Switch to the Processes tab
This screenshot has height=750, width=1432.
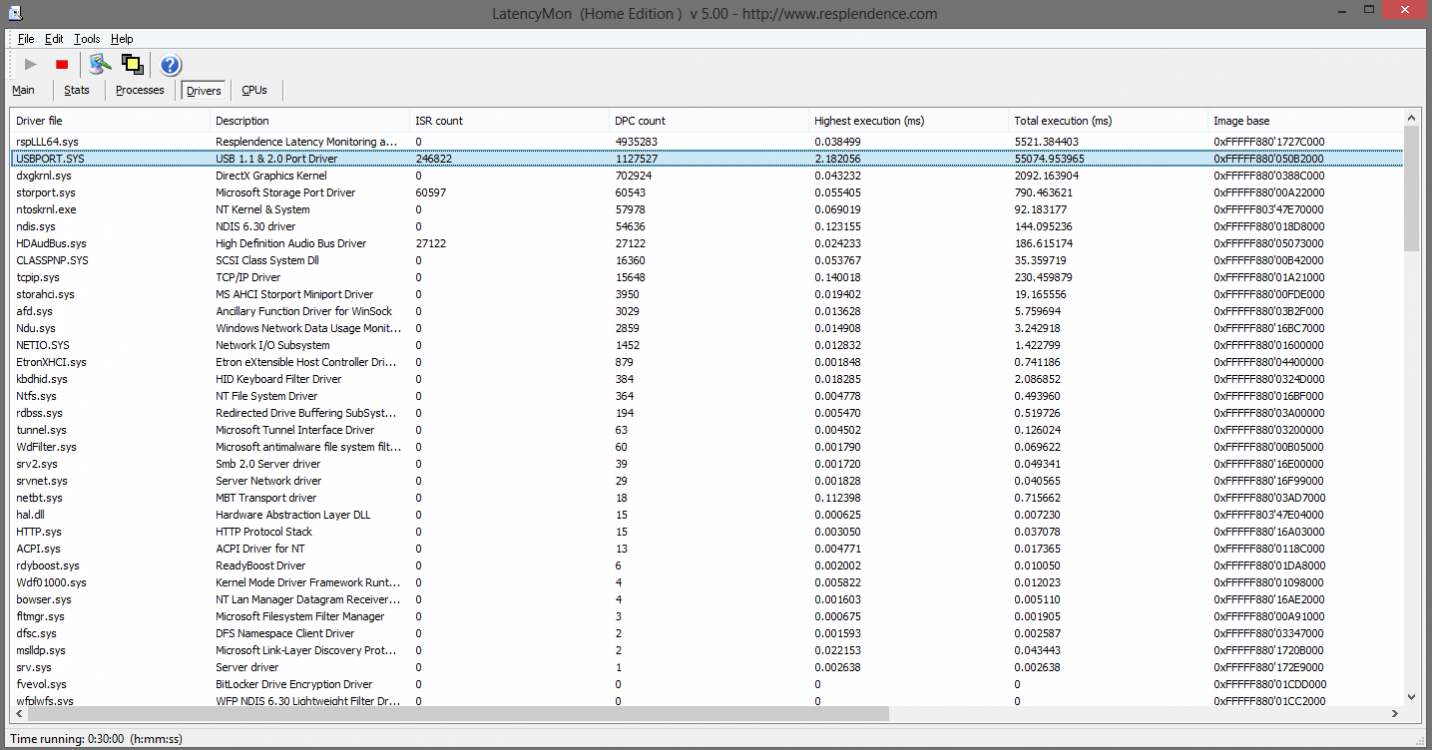coord(140,90)
